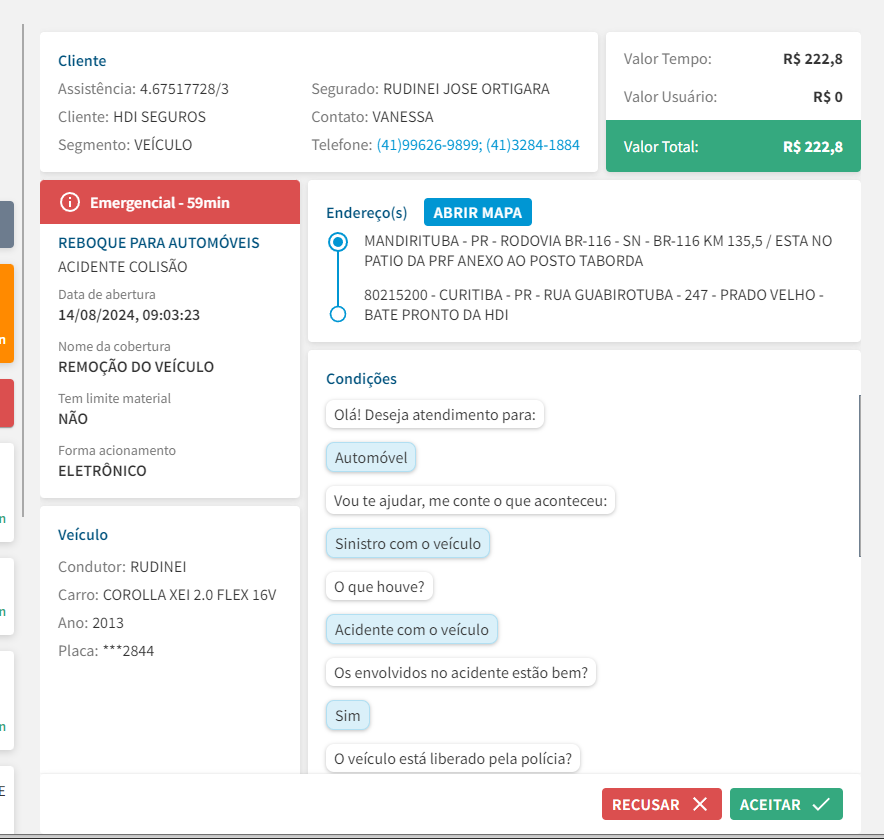Click the Curitiba Rua Guabirotuba destination address

[x=594, y=305]
